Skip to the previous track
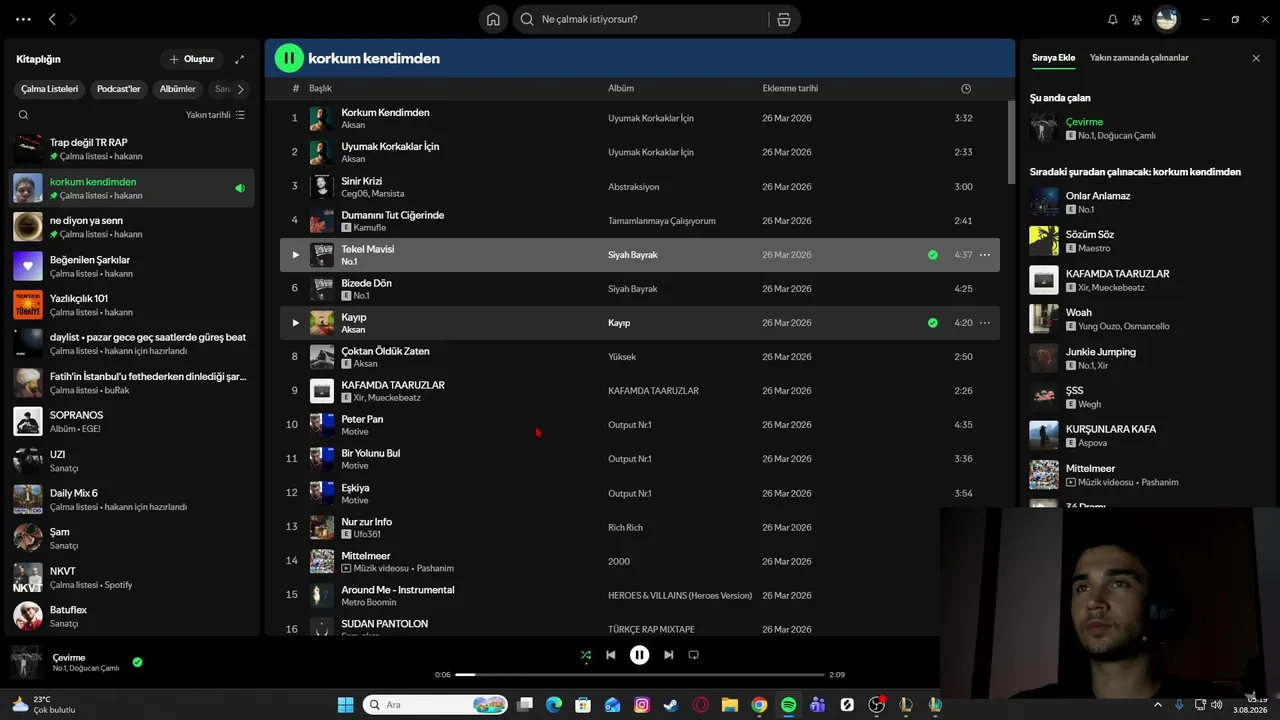Image resolution: width=1280 pixels, height=720 pixels. tap(611, 655)
